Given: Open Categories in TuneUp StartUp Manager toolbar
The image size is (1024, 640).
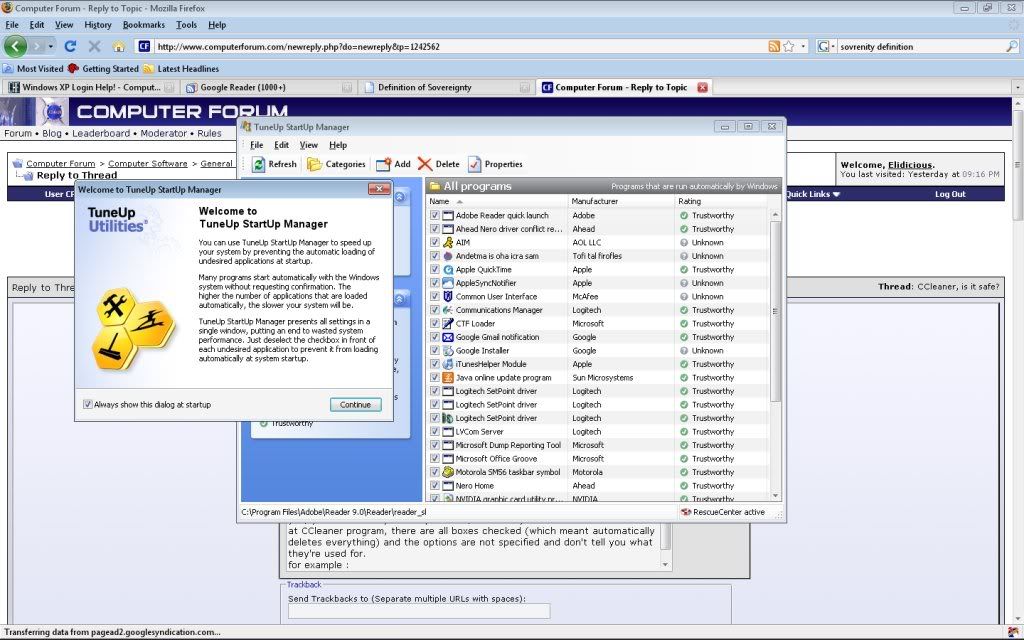Looking at the screenshot, I should tap(336, 164).
